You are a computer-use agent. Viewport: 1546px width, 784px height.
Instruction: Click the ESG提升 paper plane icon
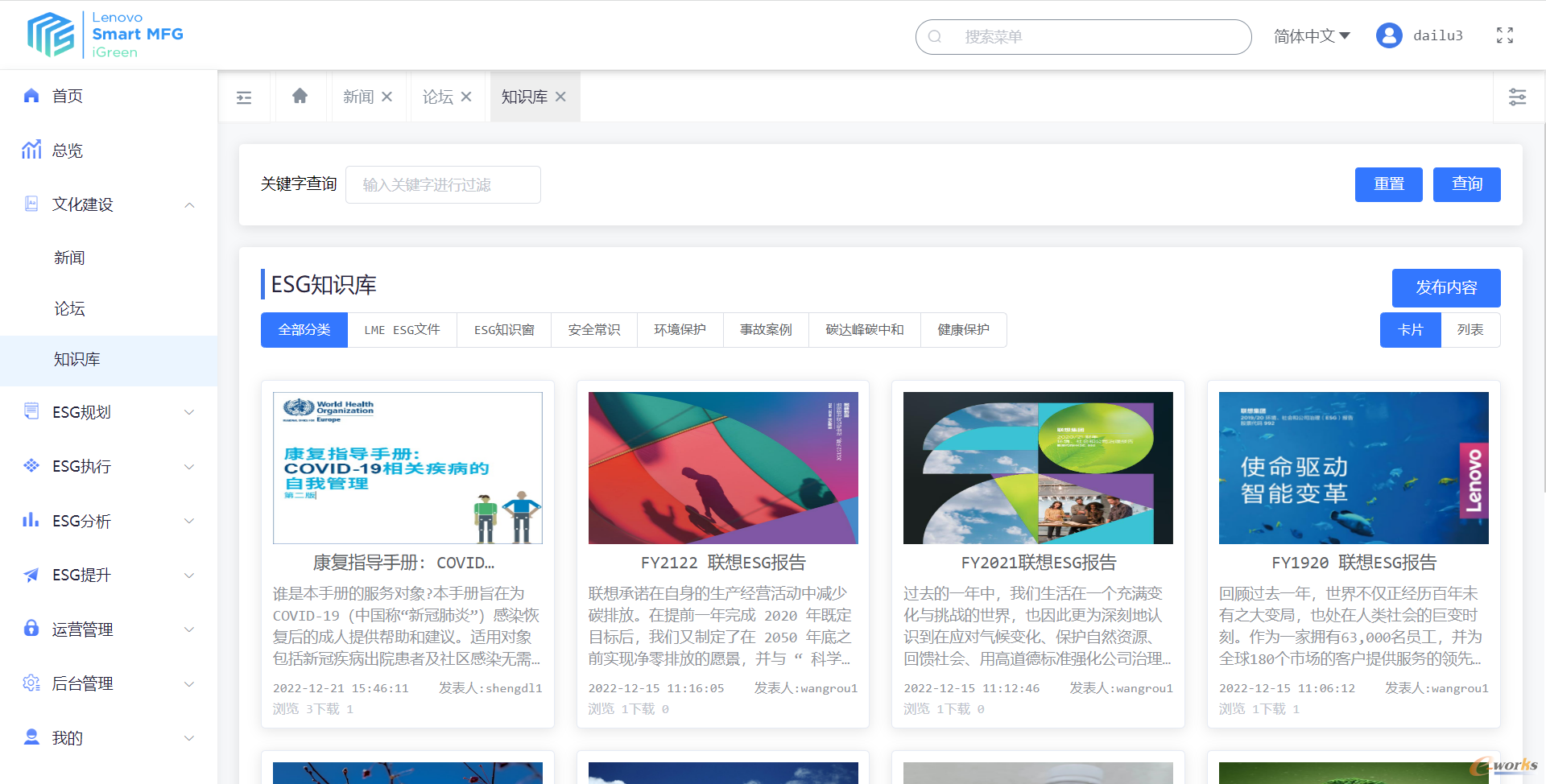point(31,575)
